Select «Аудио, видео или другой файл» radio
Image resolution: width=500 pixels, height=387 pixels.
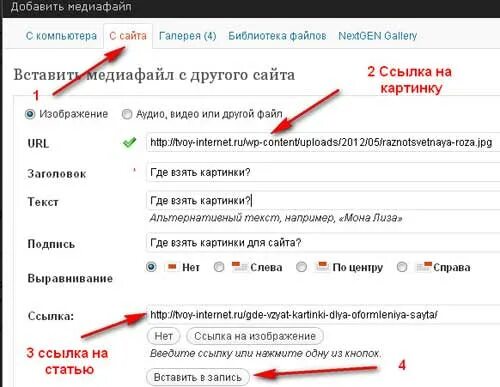coord(127,114)
